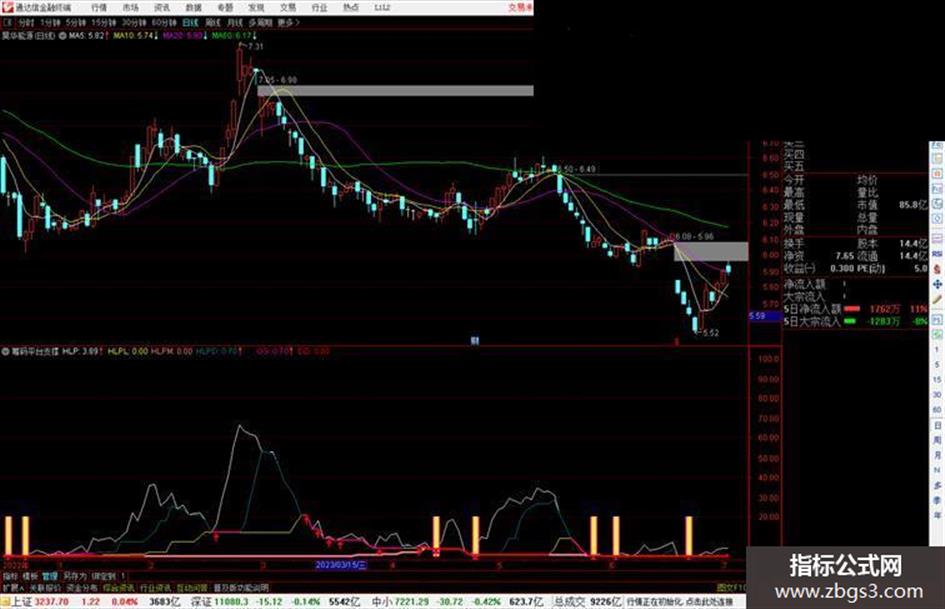Open the 市场 menu
This screenshot has width=945, height=609.
pyautogui.click(x=130, y=8)
